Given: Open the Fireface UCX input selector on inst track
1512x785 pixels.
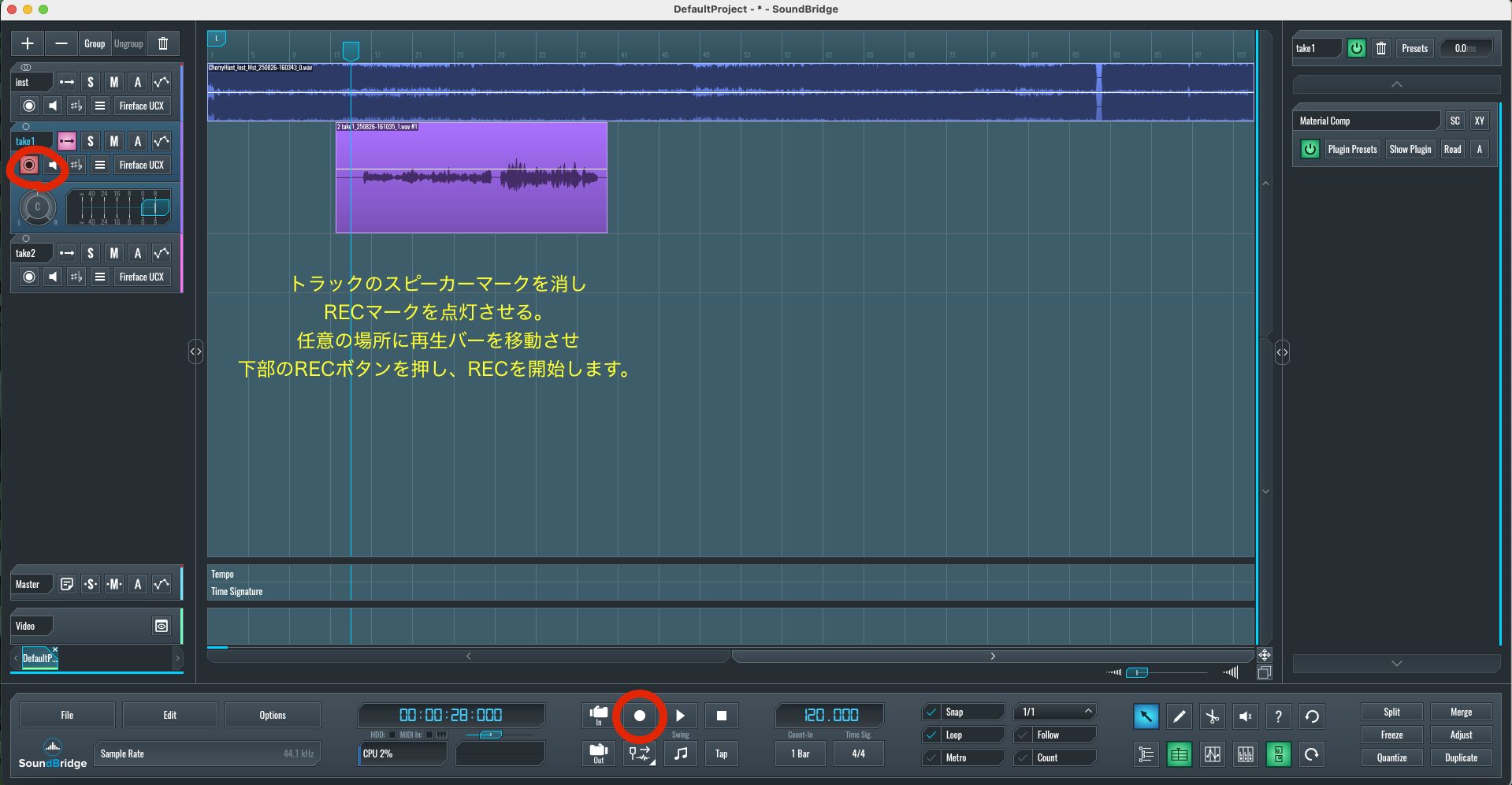Looking at the screenshot, I should 142,106.
